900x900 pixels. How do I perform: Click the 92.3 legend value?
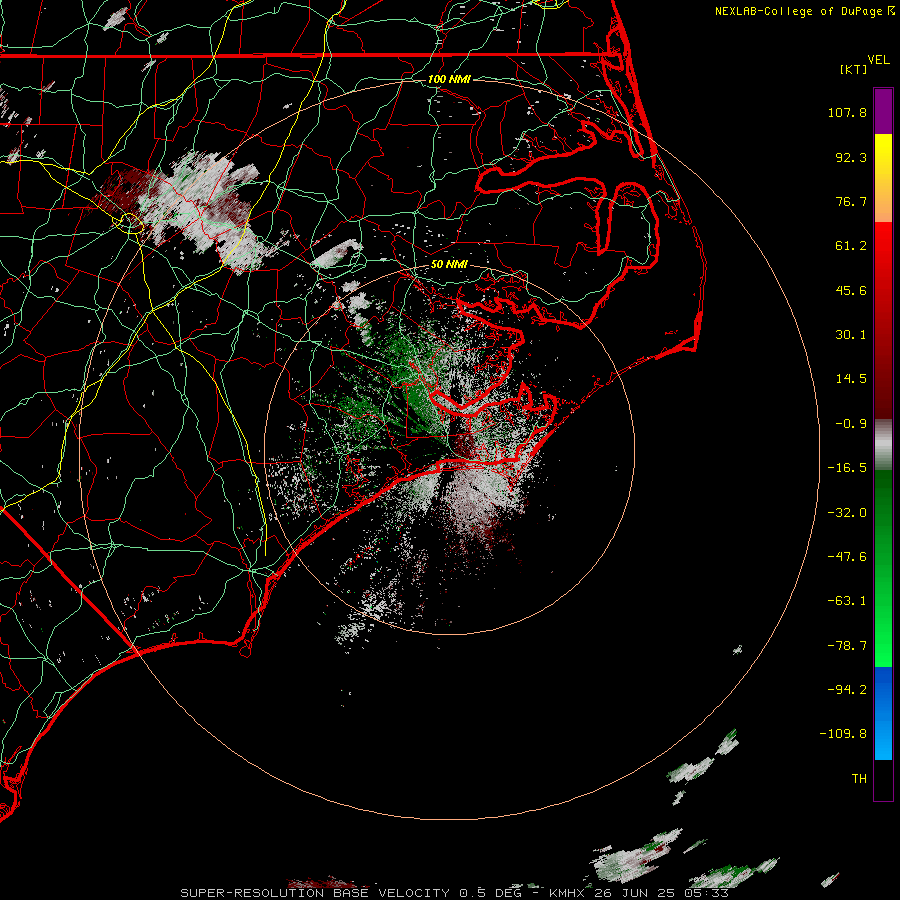851,157
